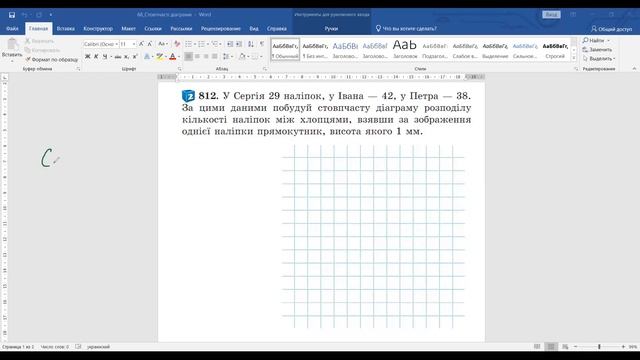Decrease font size with the small A icon
Screen dimensions: 640x360
tap(150, 44)
